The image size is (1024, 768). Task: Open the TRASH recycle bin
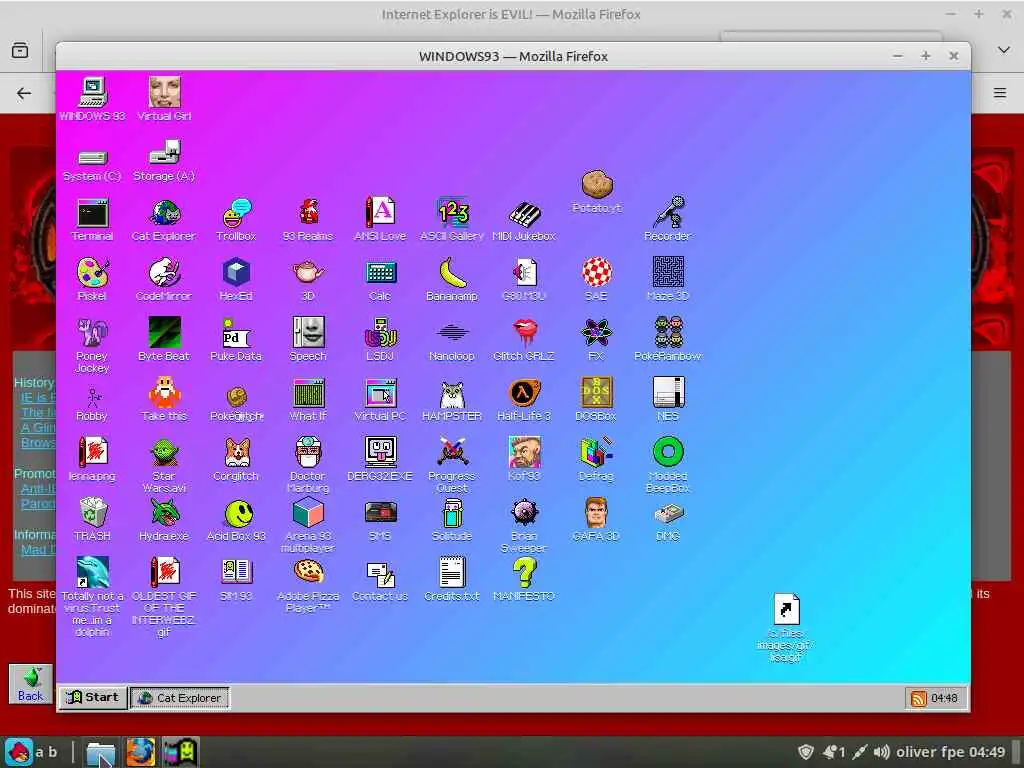[x=92, y=513]
